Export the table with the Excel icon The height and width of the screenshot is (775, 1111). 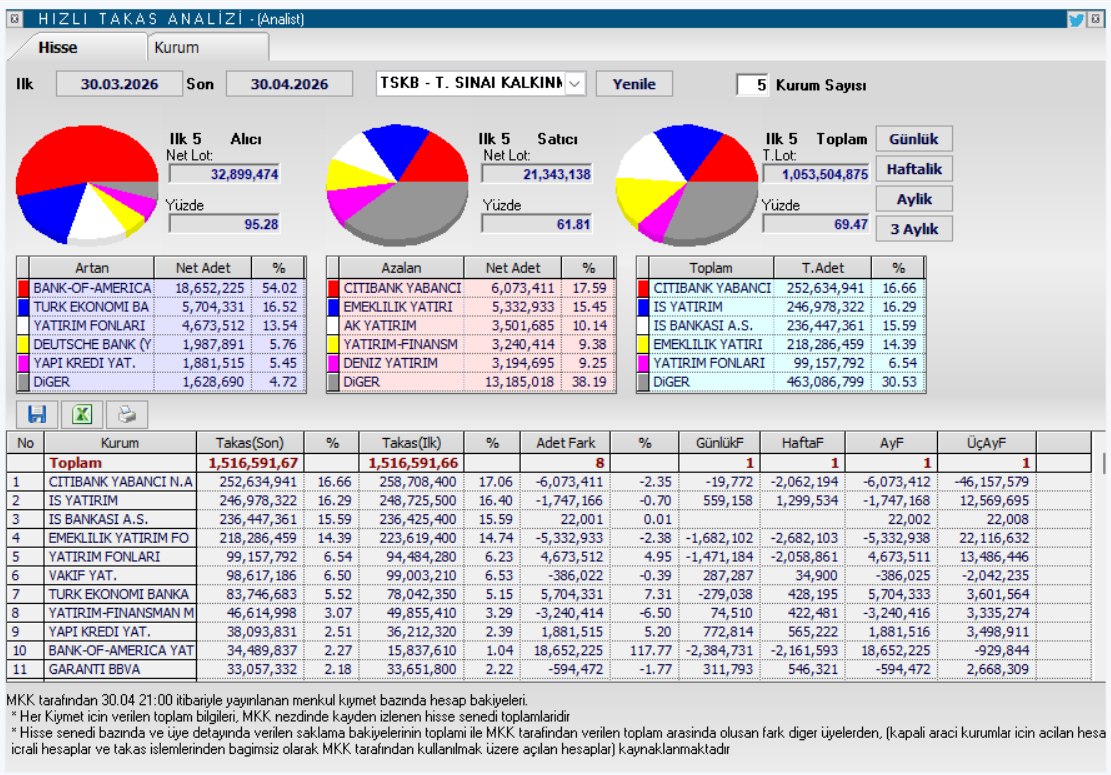82,414
